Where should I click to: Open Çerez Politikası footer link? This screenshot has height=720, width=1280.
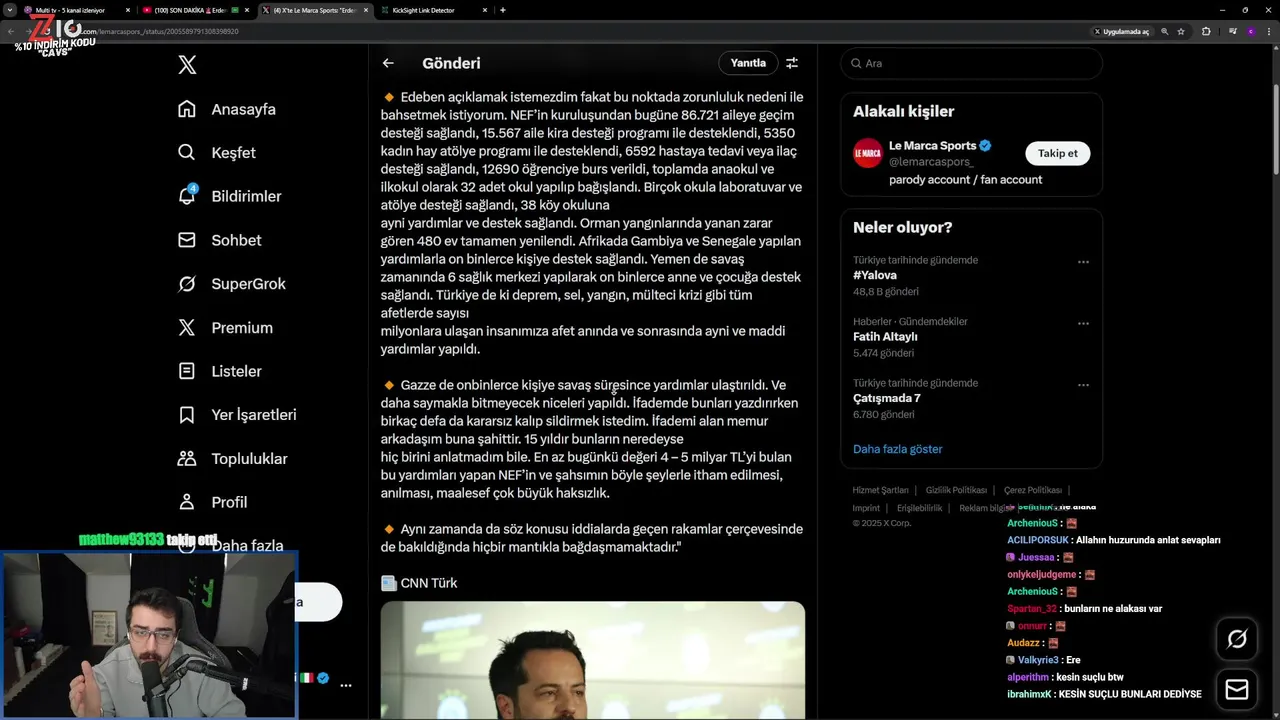tap(1033, 490)
